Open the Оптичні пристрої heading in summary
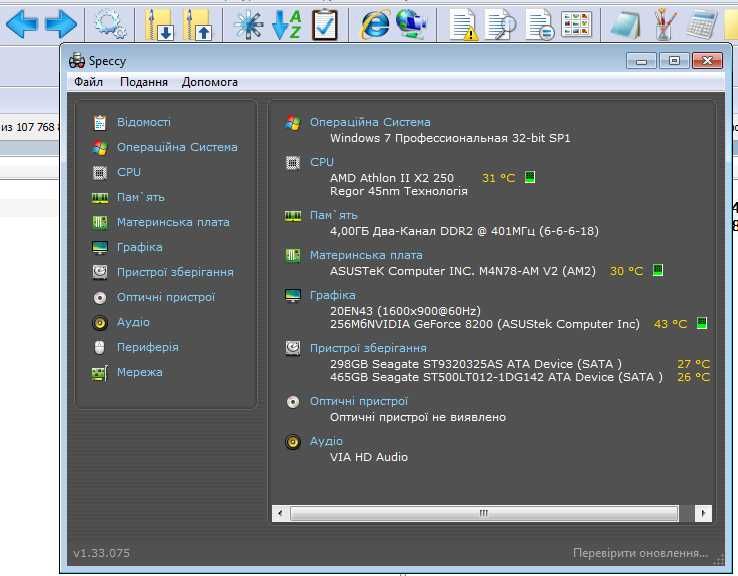Viewport: 738px width, 576px height. point(359,401)
